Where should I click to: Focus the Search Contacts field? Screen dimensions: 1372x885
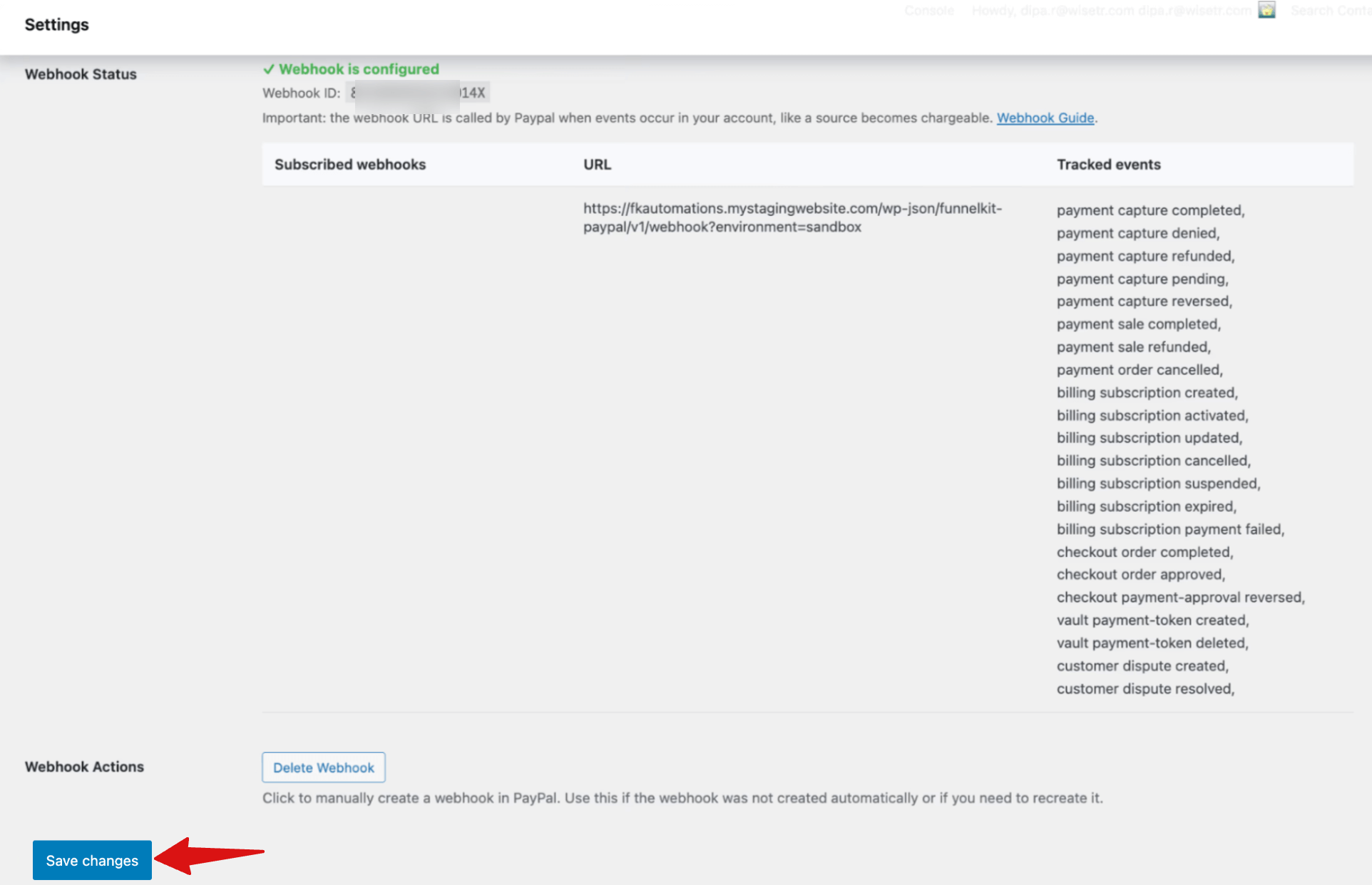(x=1331, y=11)
